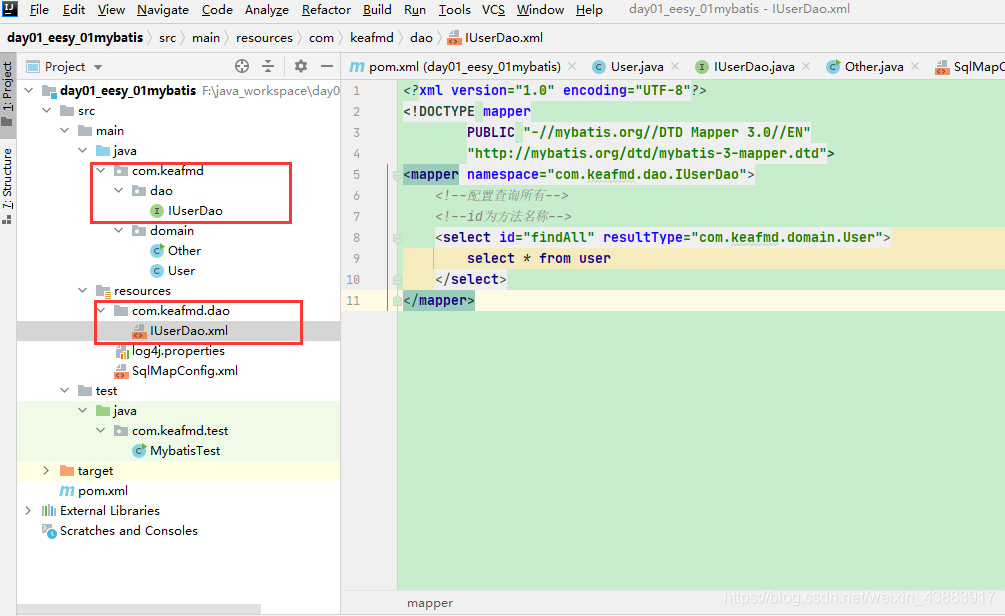
Task: Click the fold marker on line 5
Action: pyautogui.click(x=397, y=174)
